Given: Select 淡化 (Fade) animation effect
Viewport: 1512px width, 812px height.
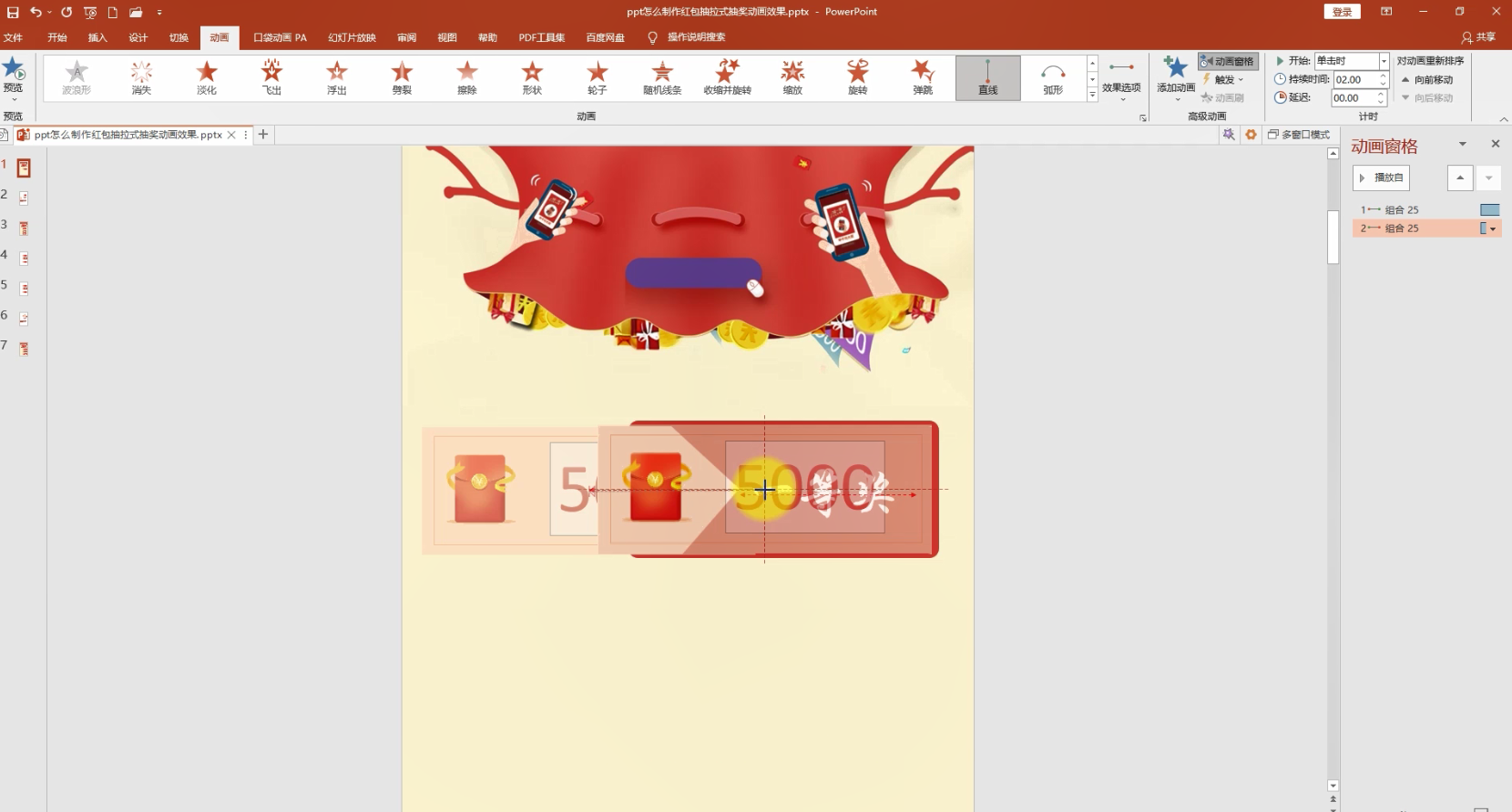Looking at the screenshot, I should (x=207, y=77).
